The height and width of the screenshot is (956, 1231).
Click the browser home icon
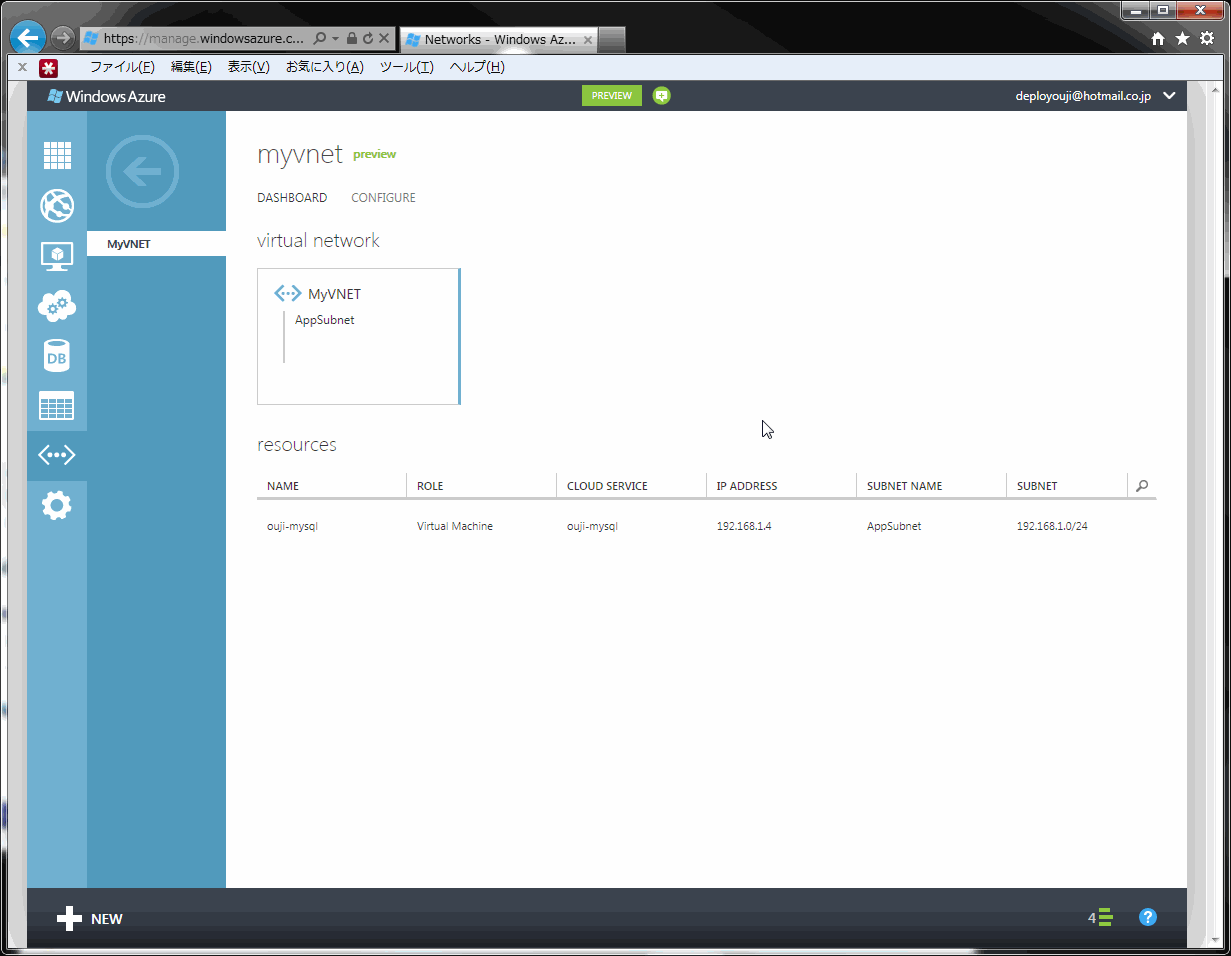[x=1158, y=39]
